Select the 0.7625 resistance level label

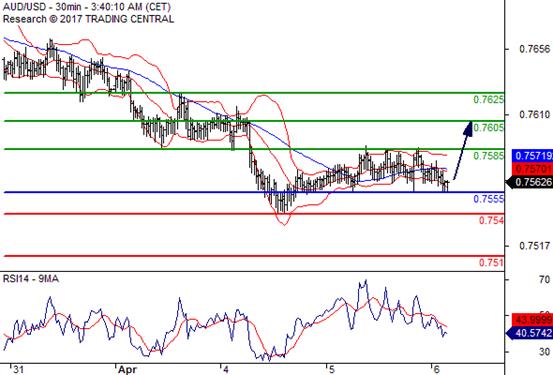pyautogui.click(x=488, y=99)
